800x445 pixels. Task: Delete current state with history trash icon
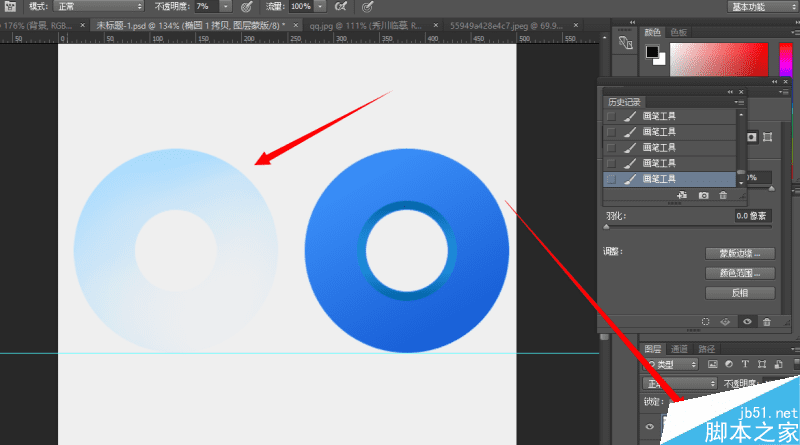[725, 194]
